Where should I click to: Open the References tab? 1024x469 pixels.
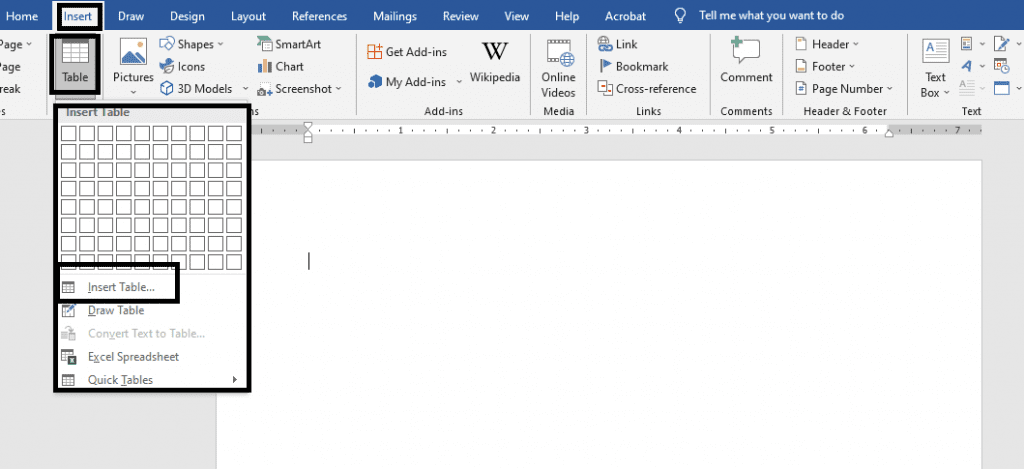click(x=320, y=16)
